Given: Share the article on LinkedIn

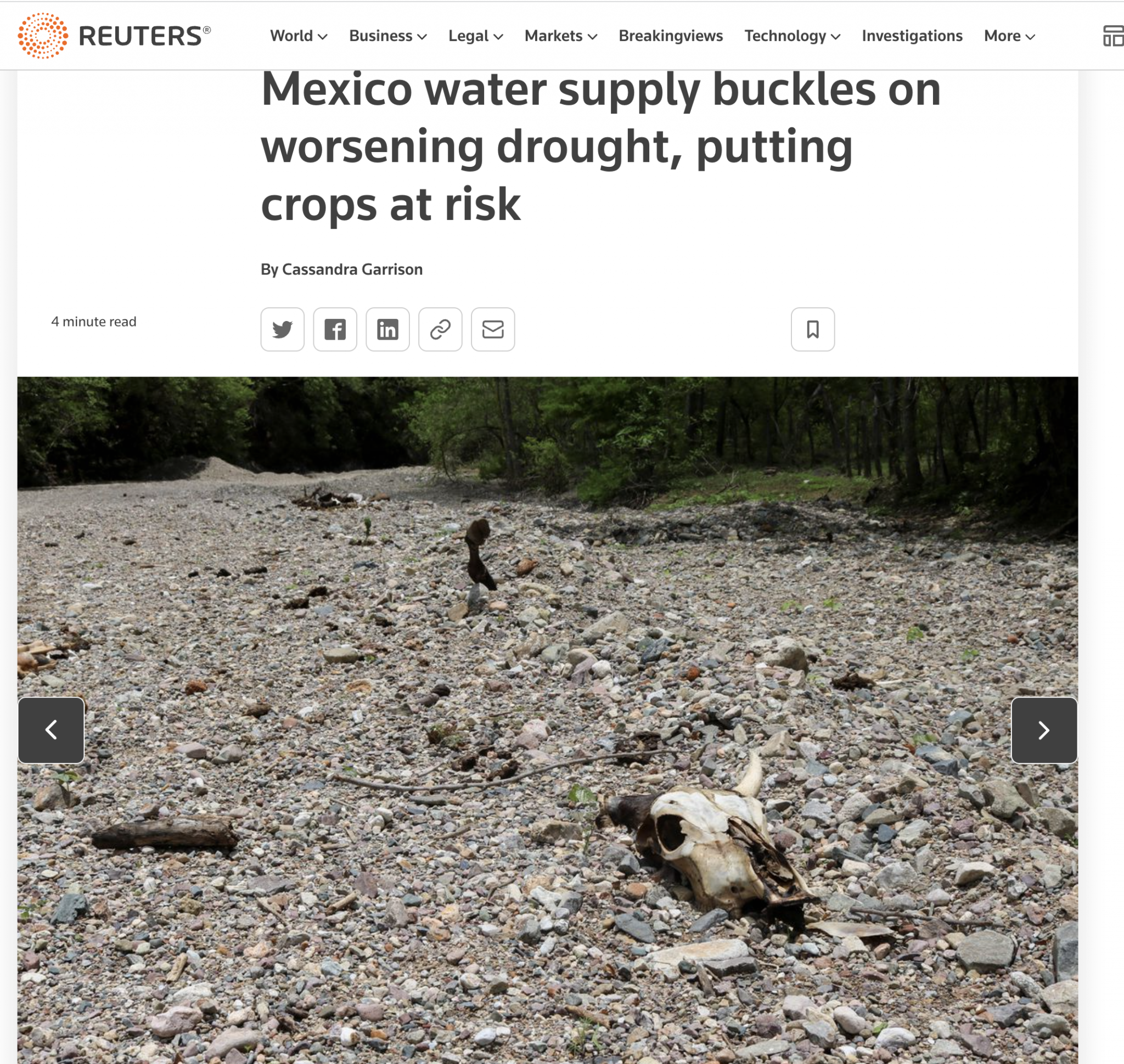Looking at the screenshot, I should (x=387, y=330).
